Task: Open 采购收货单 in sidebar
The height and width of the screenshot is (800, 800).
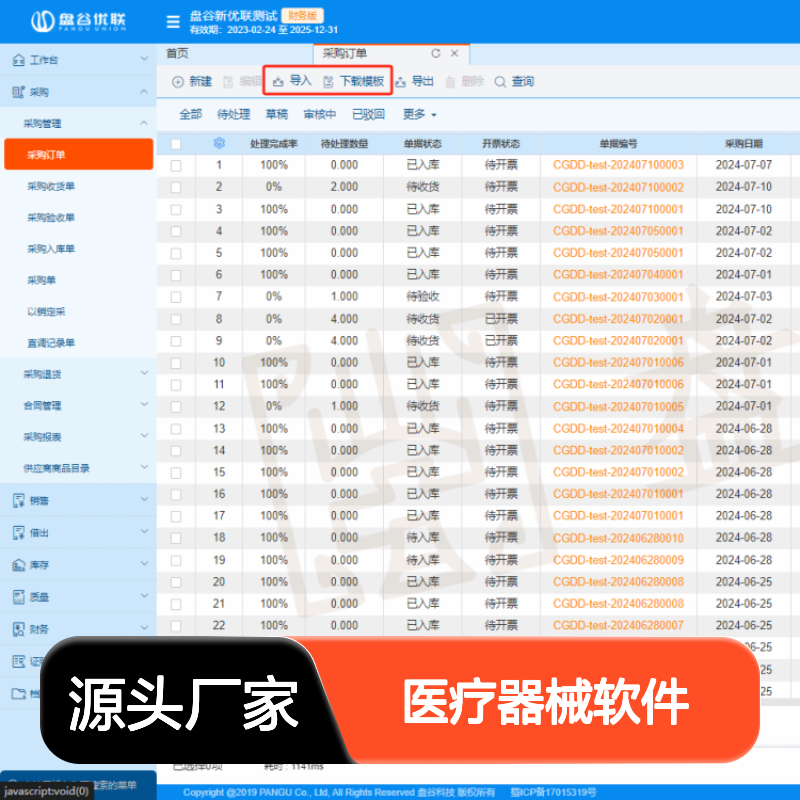Action: (x=51, y=186)
